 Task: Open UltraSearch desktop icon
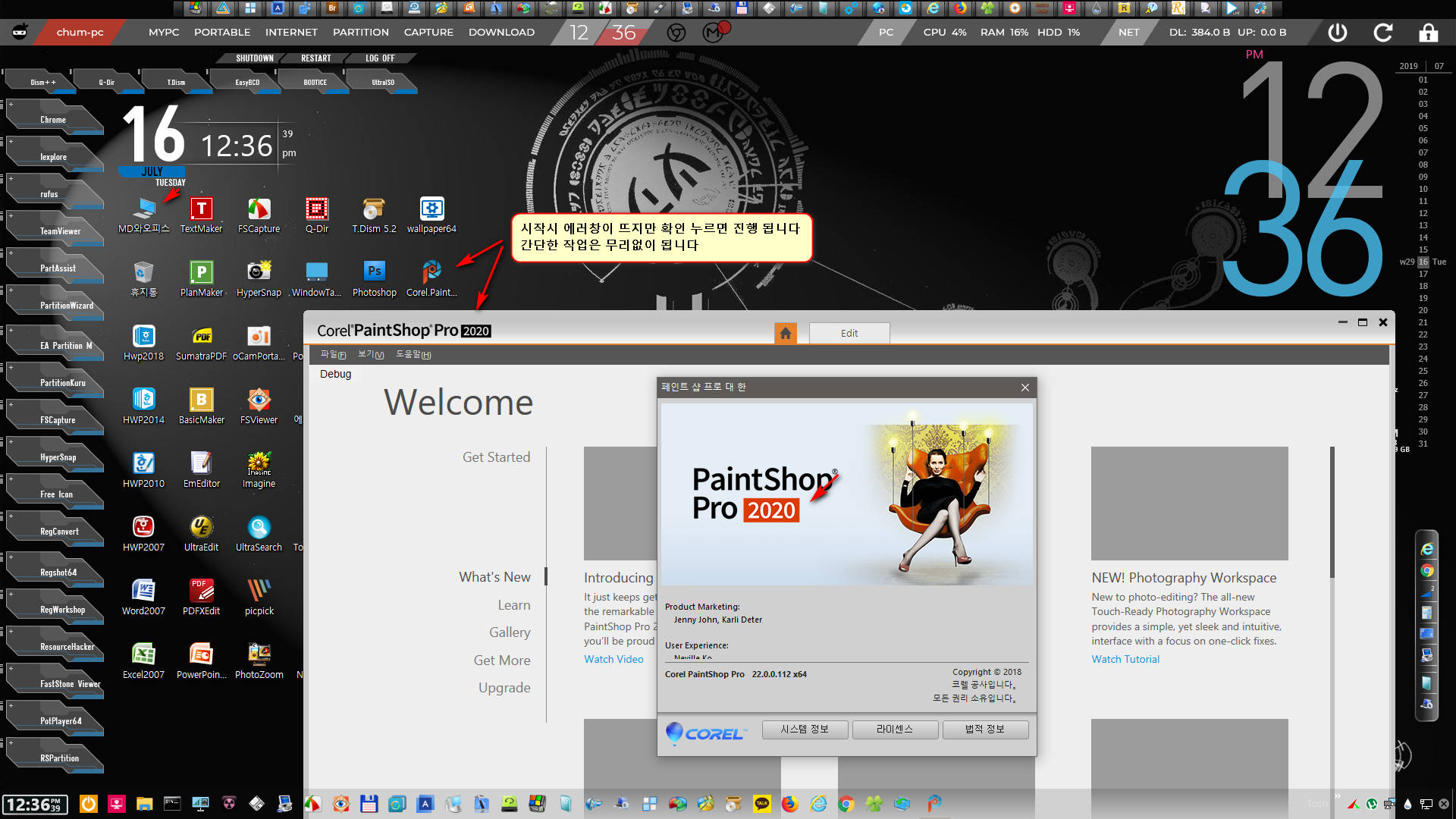259,534
